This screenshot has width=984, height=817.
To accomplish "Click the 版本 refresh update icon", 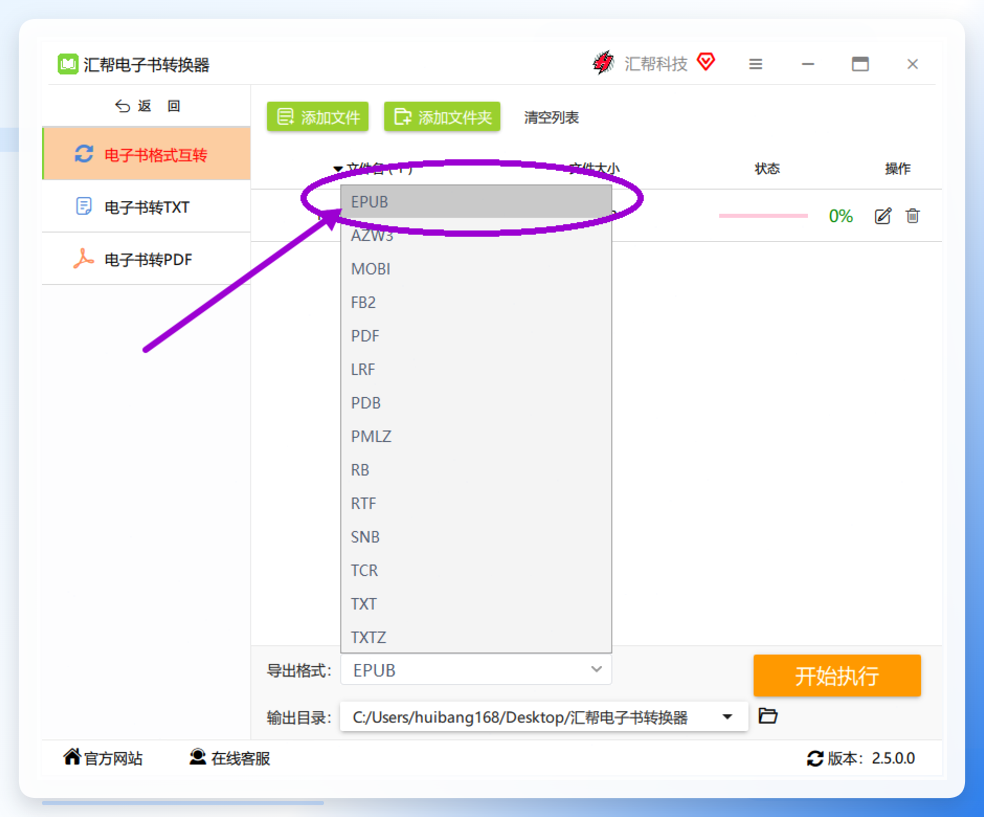I will coord(815,759).
